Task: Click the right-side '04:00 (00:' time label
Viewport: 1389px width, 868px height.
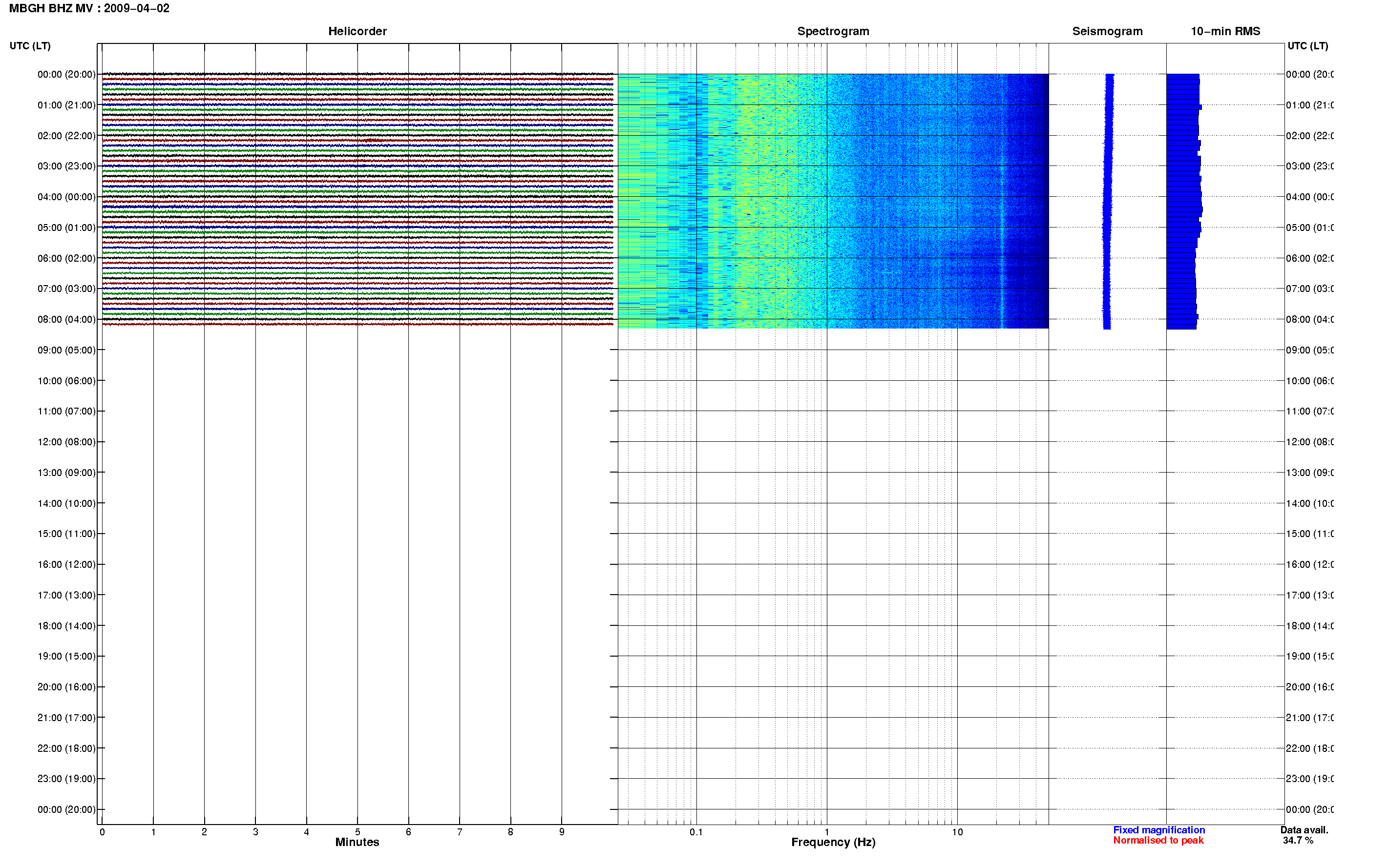Action: pos(1310,197)
